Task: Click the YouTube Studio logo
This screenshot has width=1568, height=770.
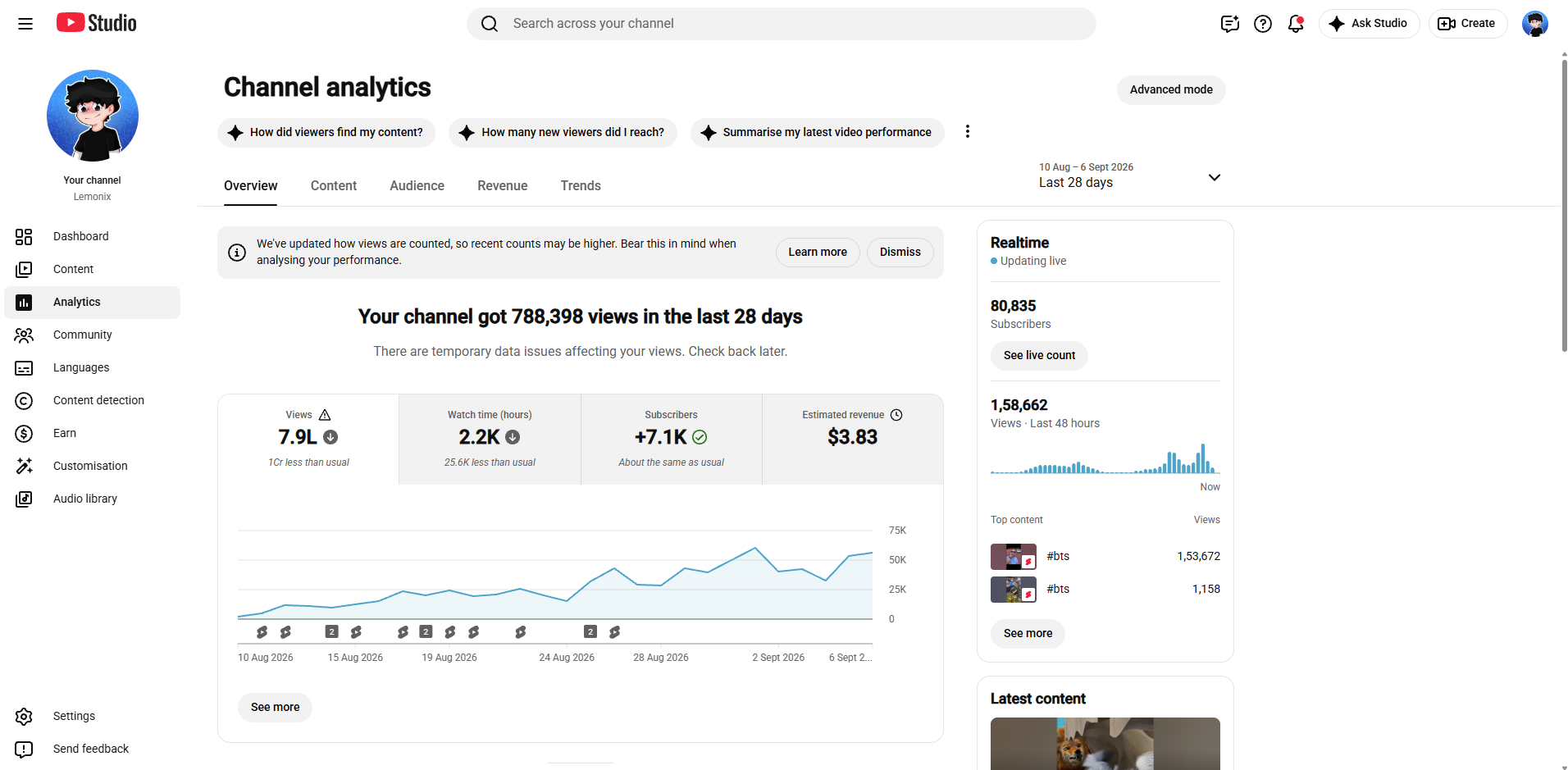Action: 97,23
